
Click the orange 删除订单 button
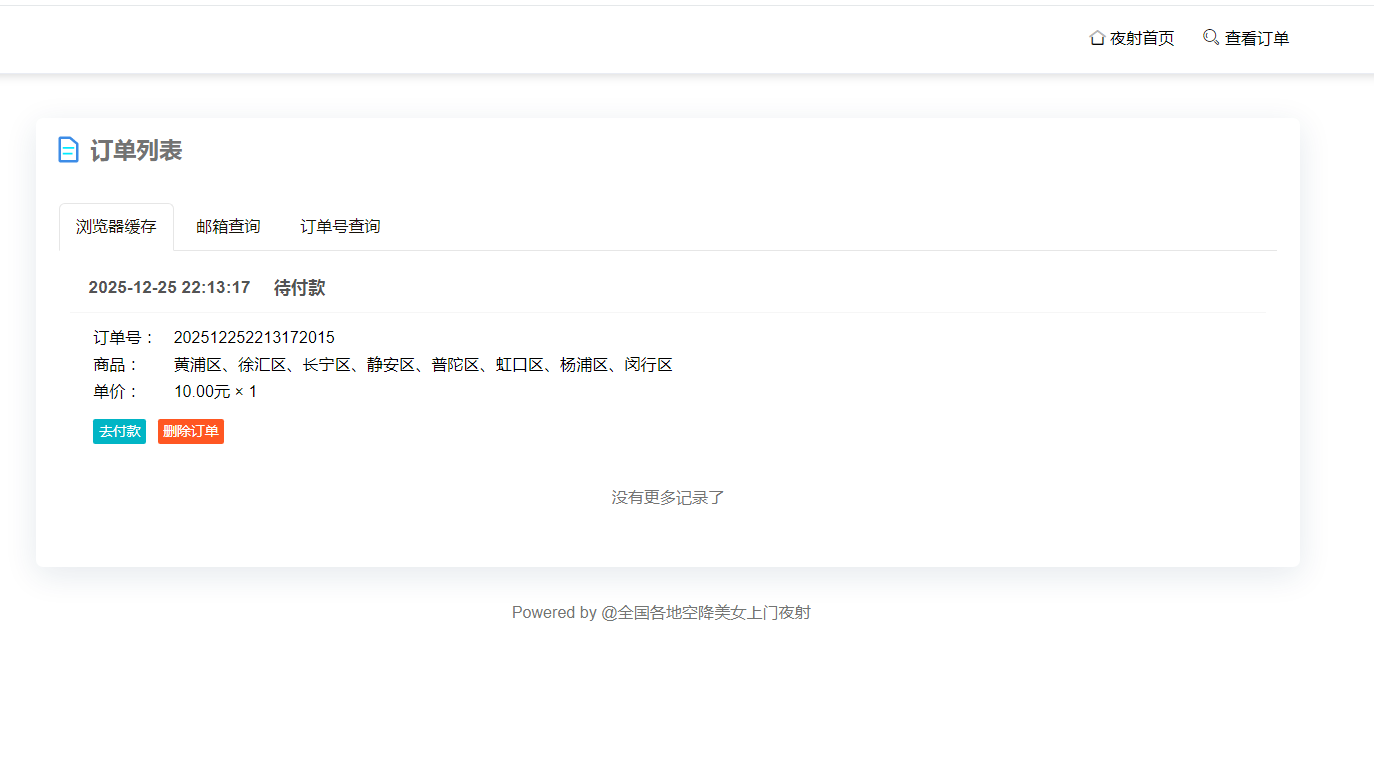click(x=190, y=431)
